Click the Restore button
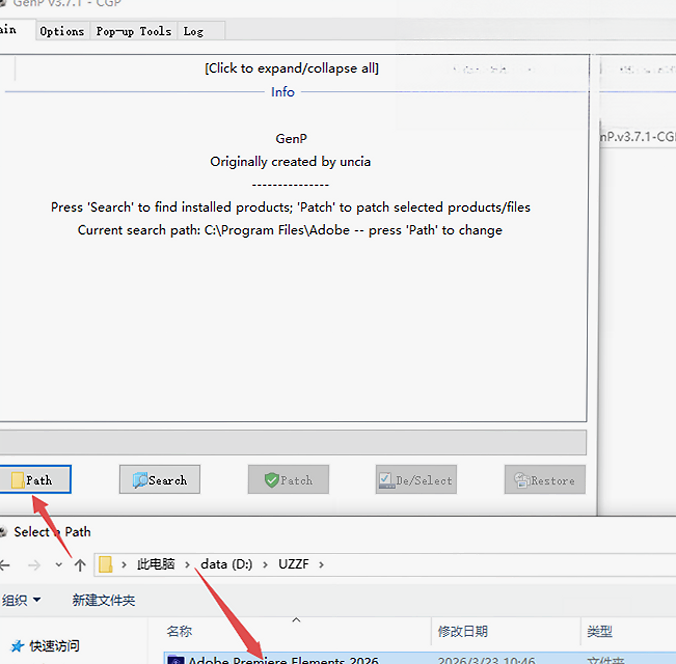This screenshot has width=676, height=664. pyautogui.click(x=545, y=479)
